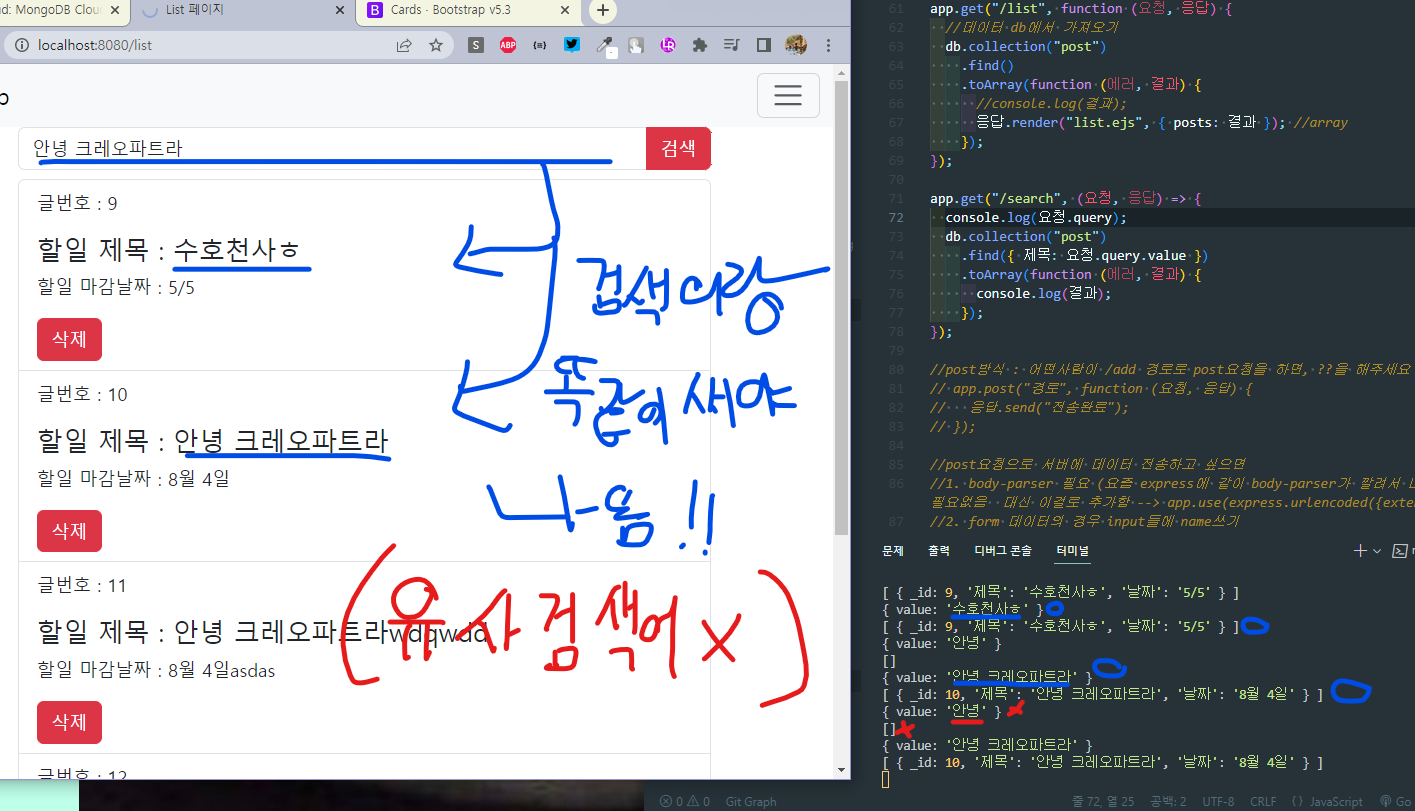The height and width of the screenshot is (811, 1415).
Task: Click the .find({ 제목: 요청.query.value }) line
Action: [x=1084, y=256]
